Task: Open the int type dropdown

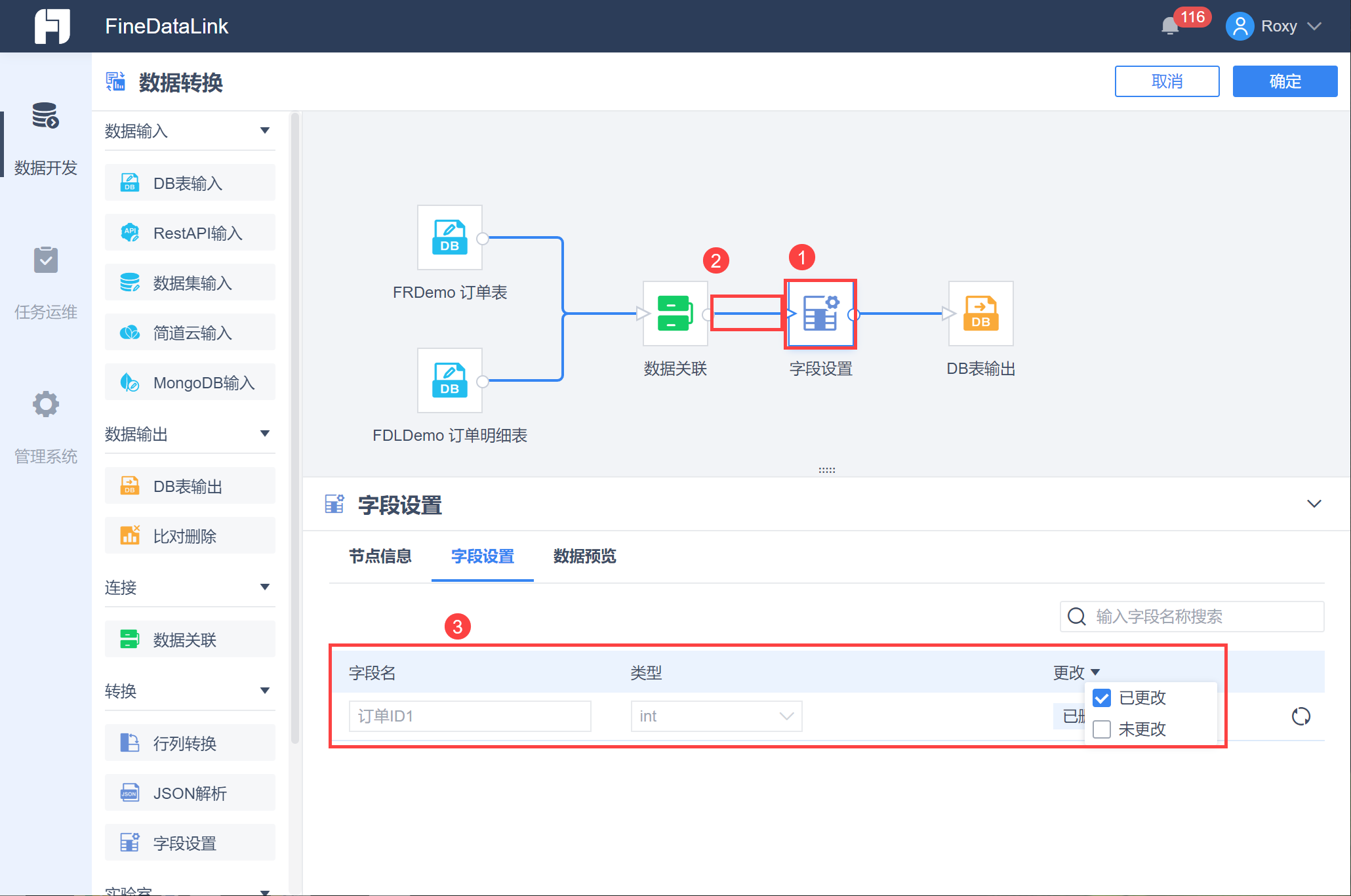Action: pyautogui.click(x=716, y=716)
